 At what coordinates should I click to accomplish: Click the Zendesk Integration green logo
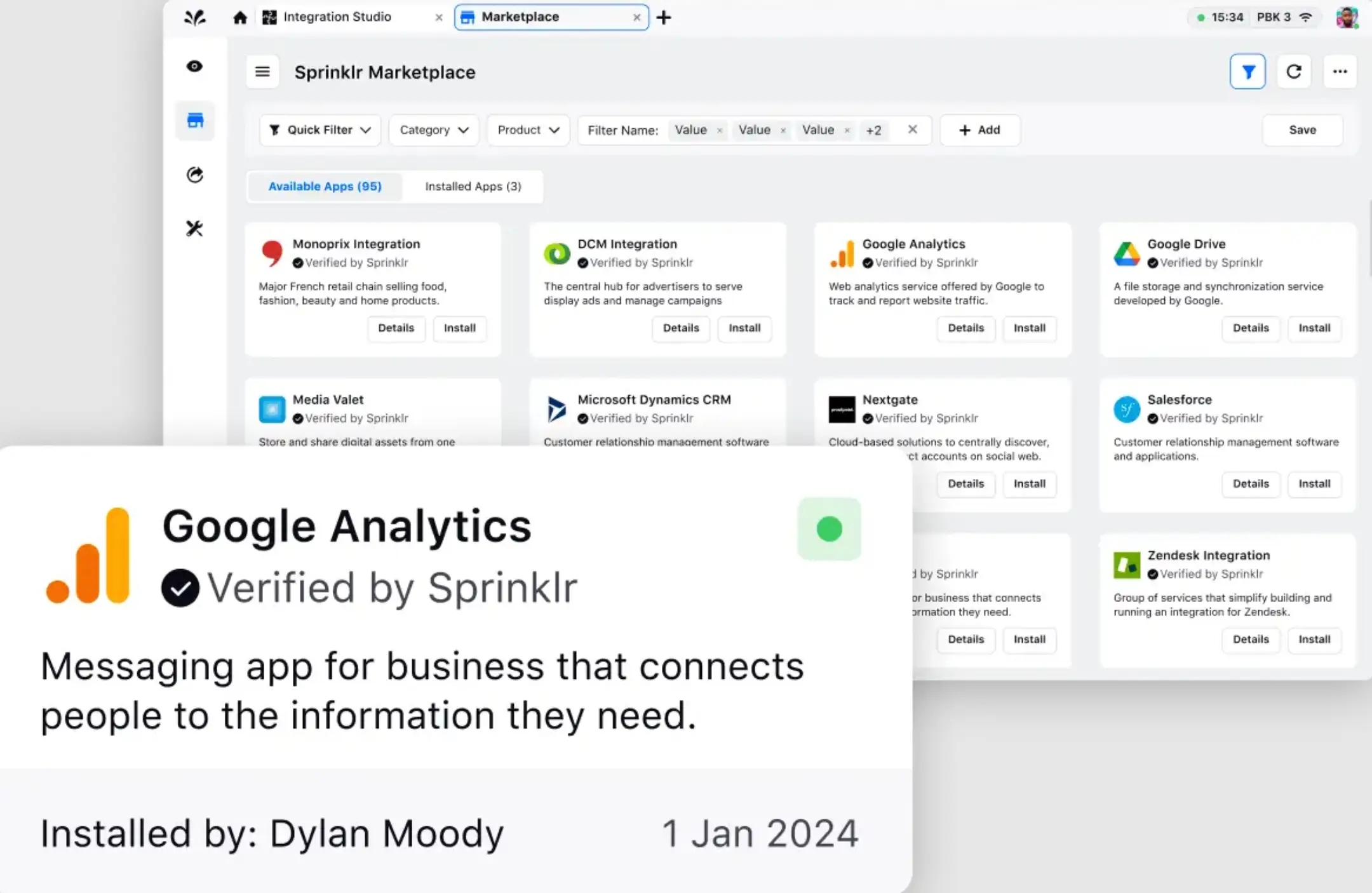tap(1127, 565)
